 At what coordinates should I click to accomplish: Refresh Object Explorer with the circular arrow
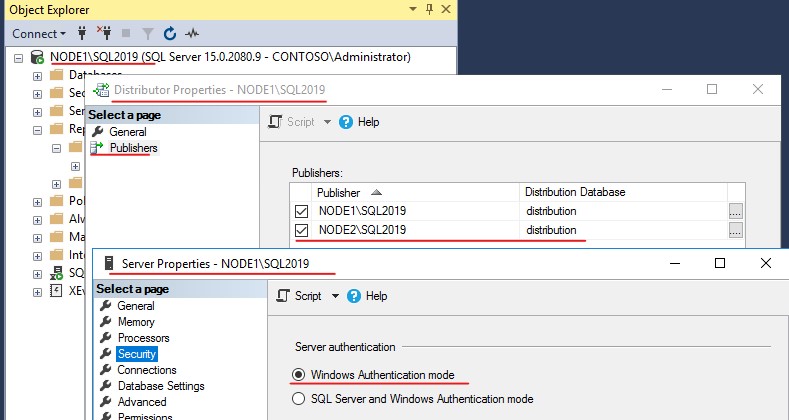(x=170, y=34)
